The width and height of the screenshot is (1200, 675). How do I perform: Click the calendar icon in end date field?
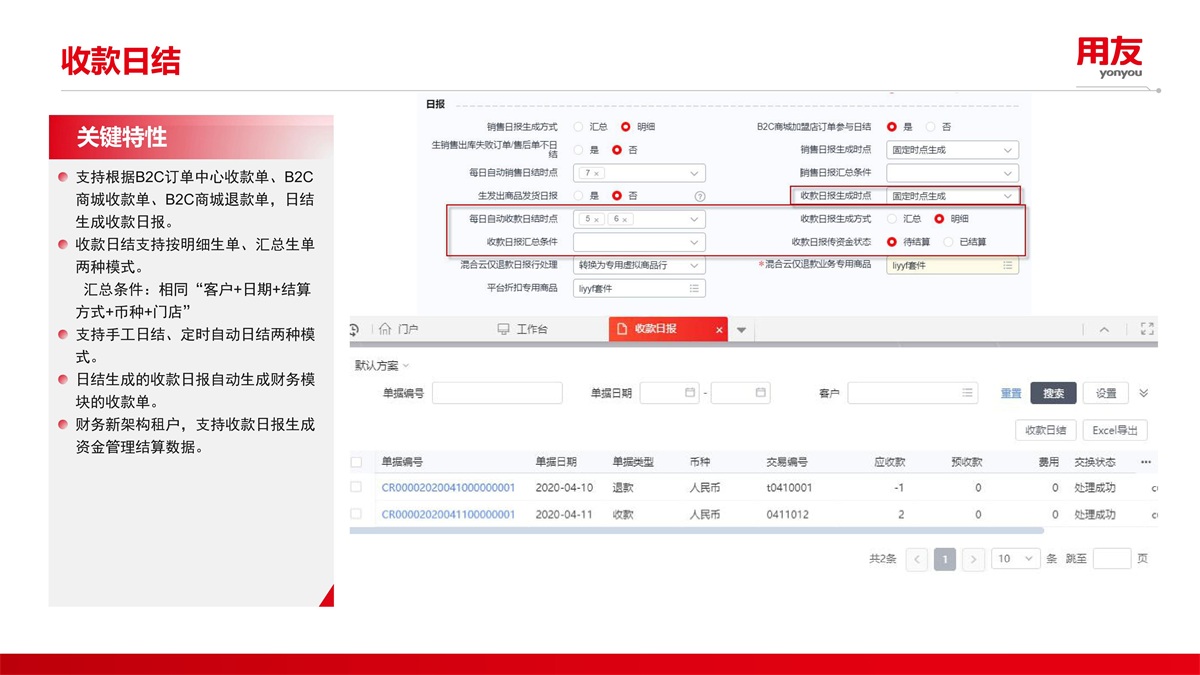tap(760, 393)
